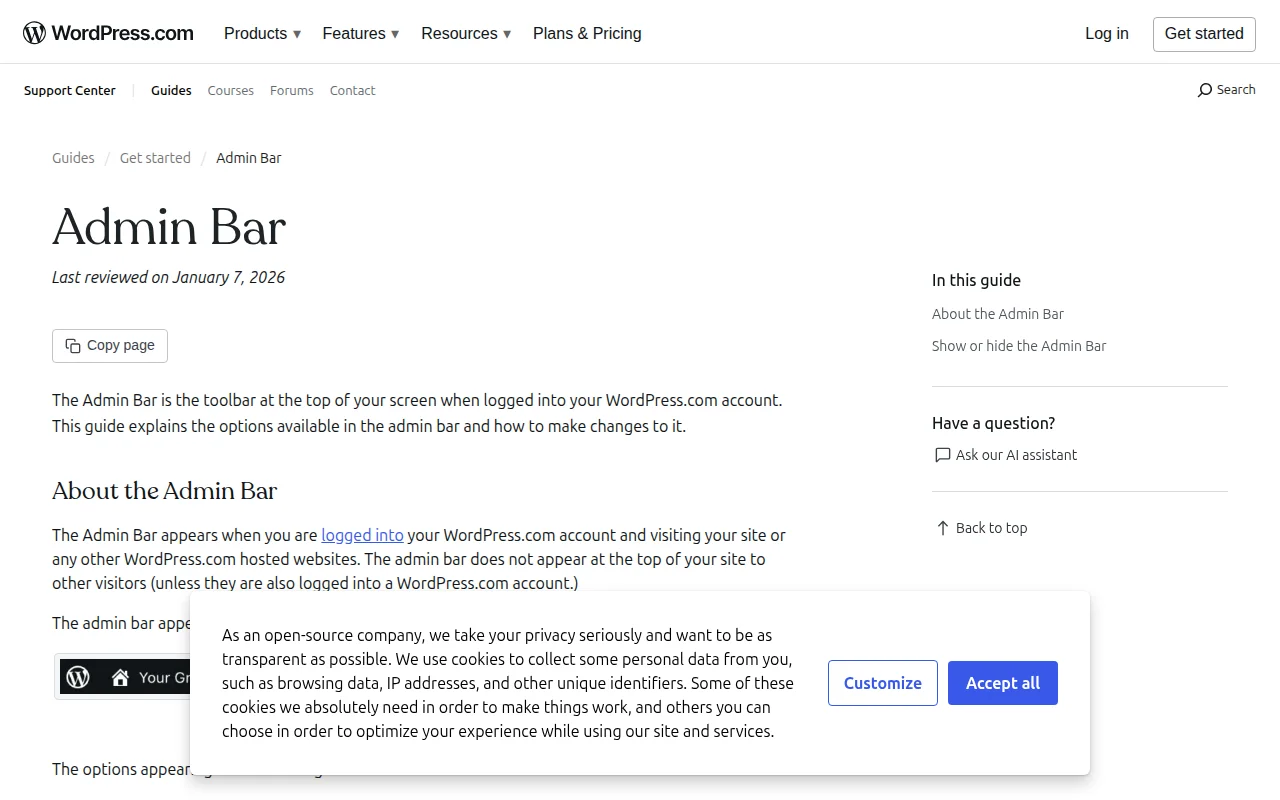Image resolution: width=1280 pixels, height=800 pixels.
Task: Jump to Show or hide the Admin Bar
Action: [x=1019, y=345]
